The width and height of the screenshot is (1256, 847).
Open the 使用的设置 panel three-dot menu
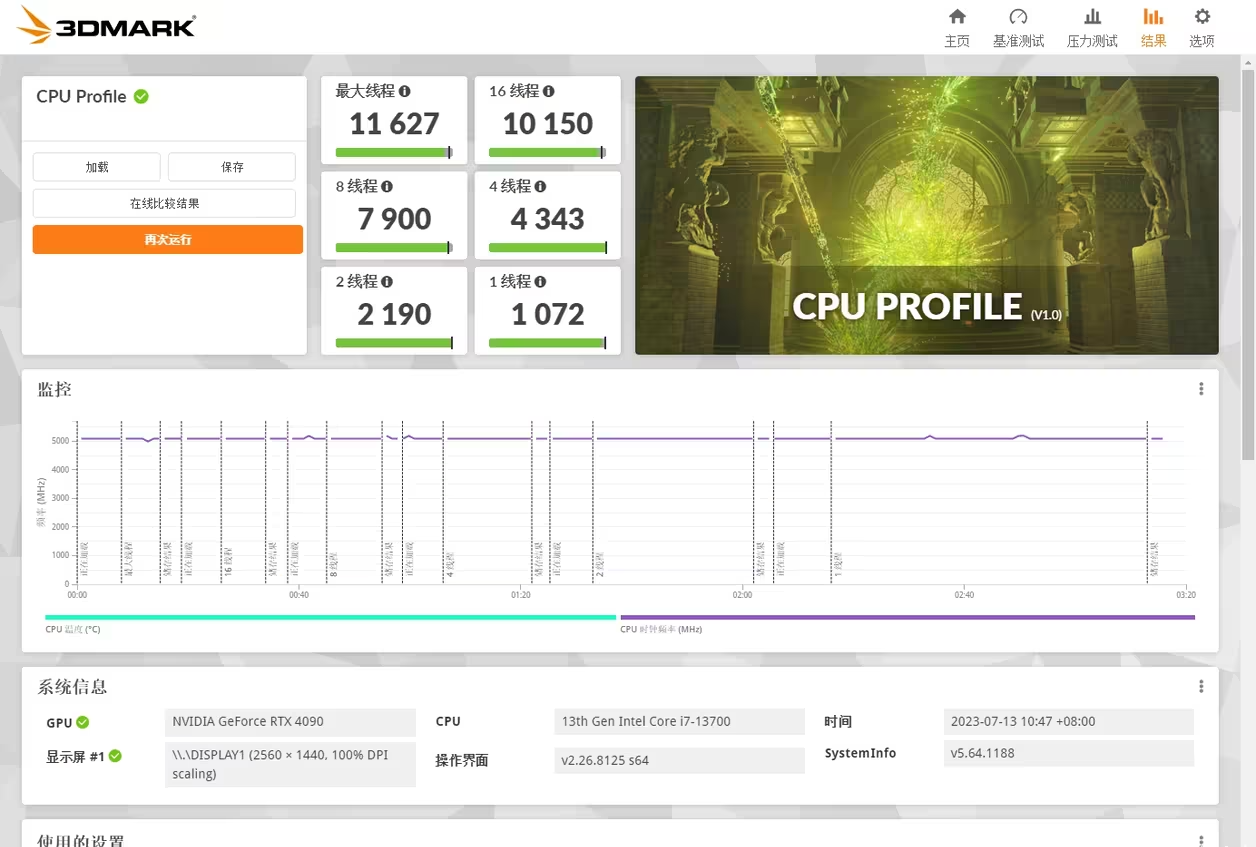pos(1201,841)
